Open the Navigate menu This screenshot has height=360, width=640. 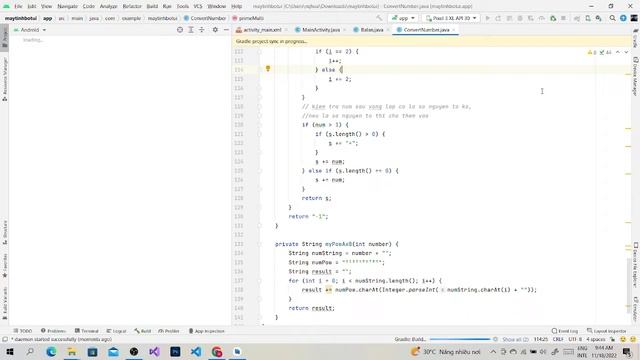click(67, 6)
